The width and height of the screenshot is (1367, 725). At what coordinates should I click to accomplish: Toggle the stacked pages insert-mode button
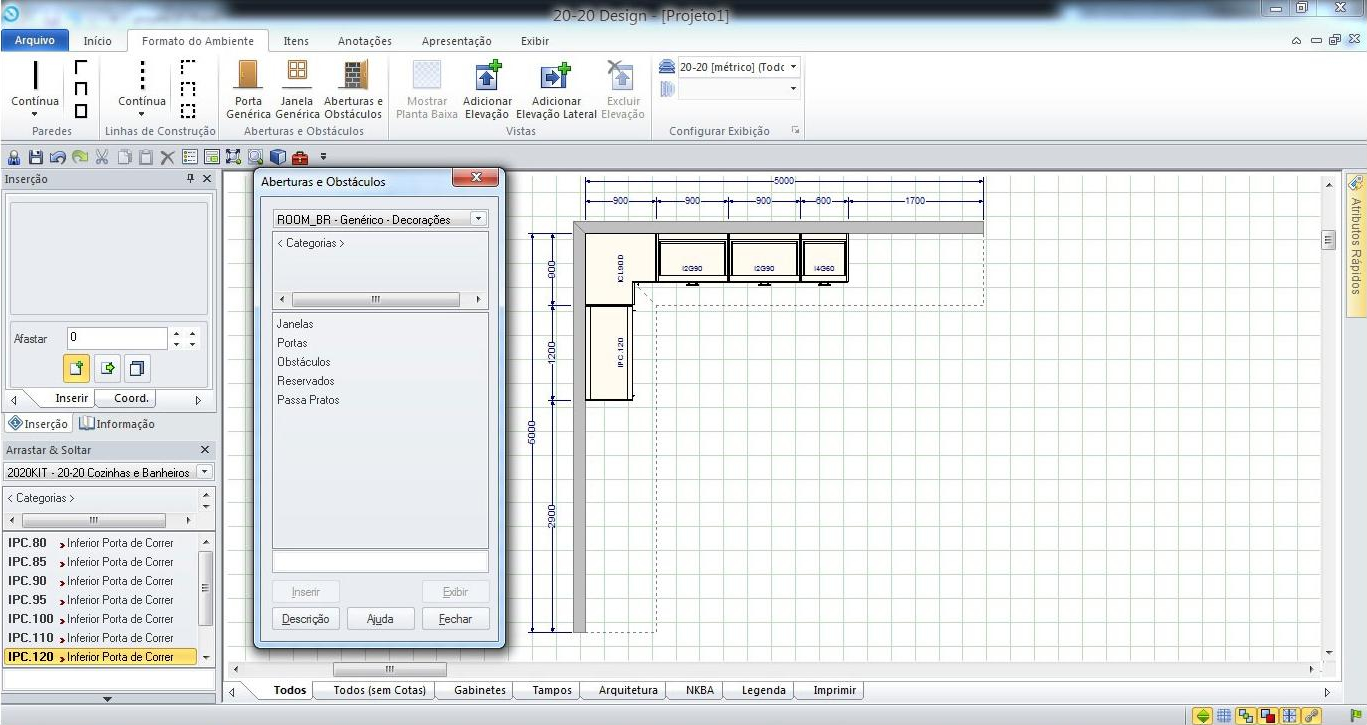(137, 368)
